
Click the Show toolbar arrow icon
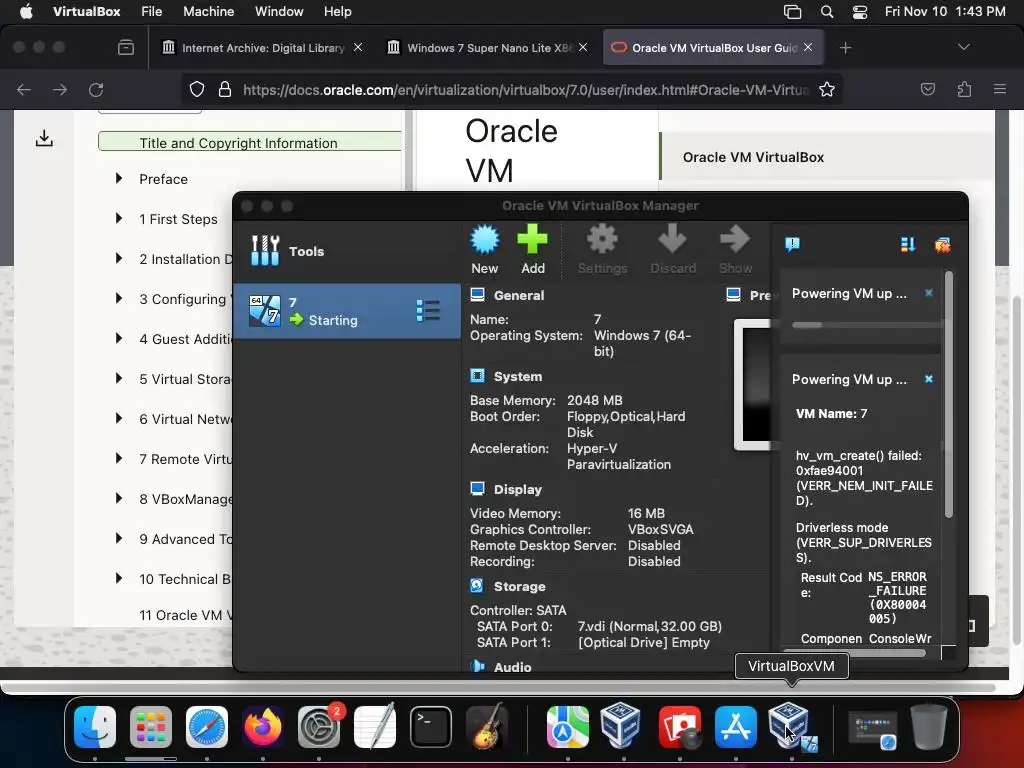click(735, 239)
